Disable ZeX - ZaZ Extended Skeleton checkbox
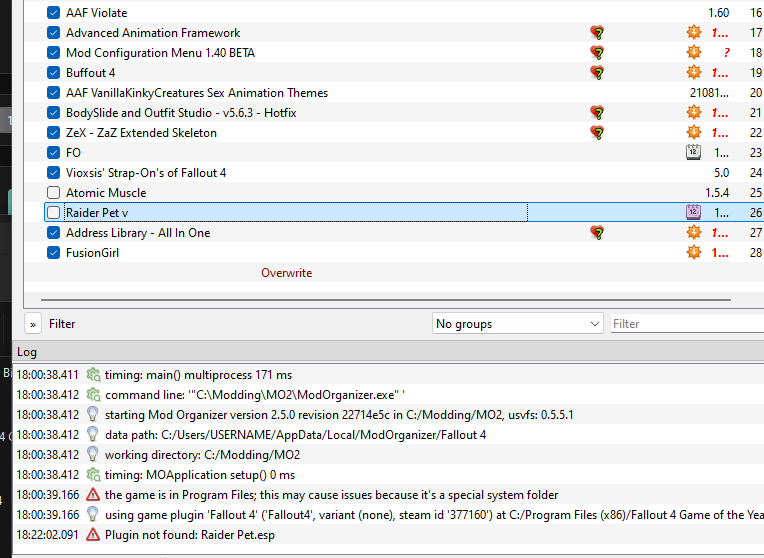 54,133
